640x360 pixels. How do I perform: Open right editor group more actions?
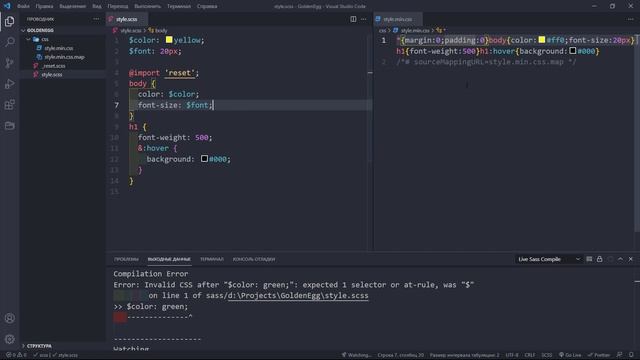coord(631,19)
